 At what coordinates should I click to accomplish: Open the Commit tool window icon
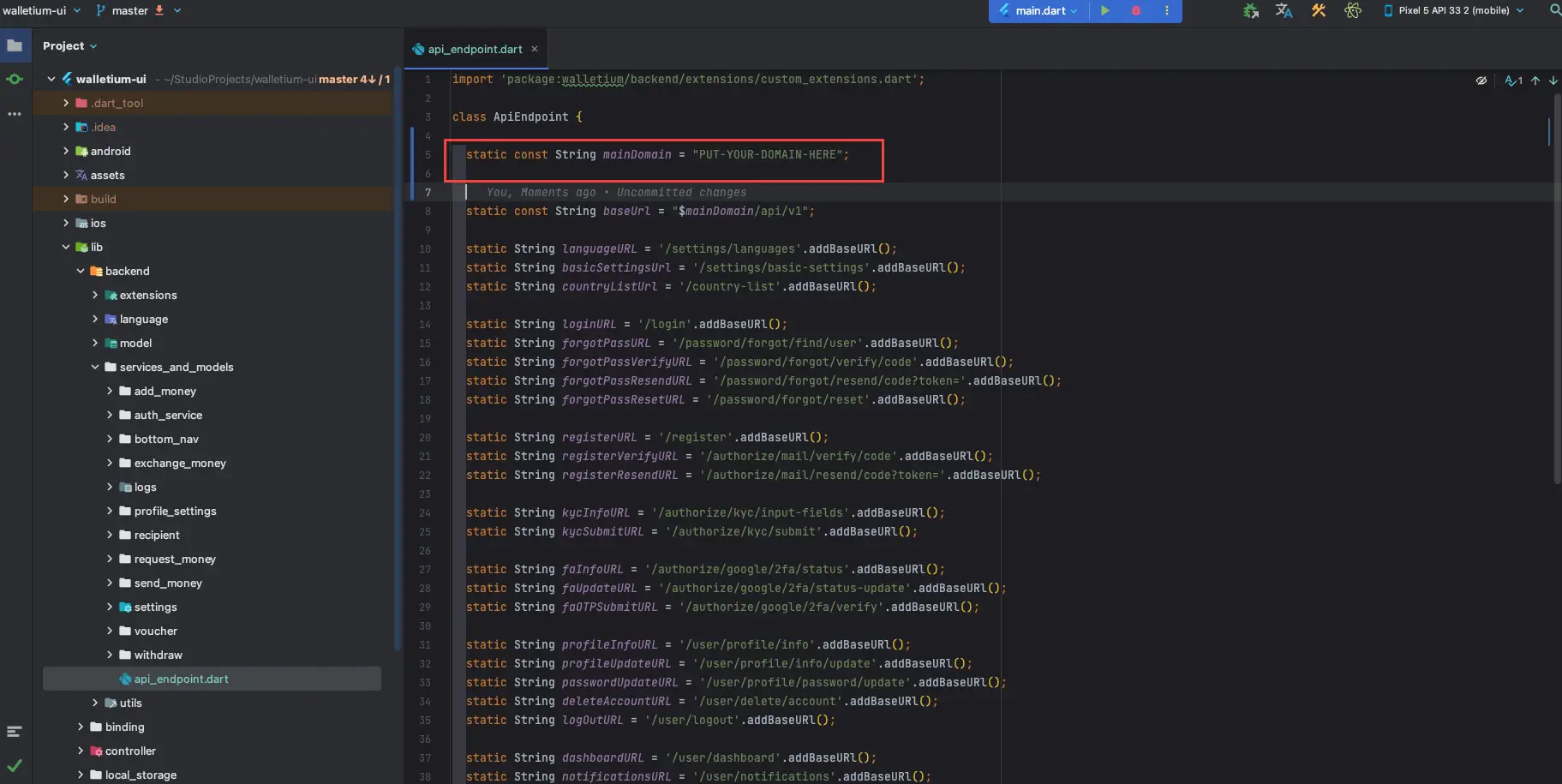(15, 79)
